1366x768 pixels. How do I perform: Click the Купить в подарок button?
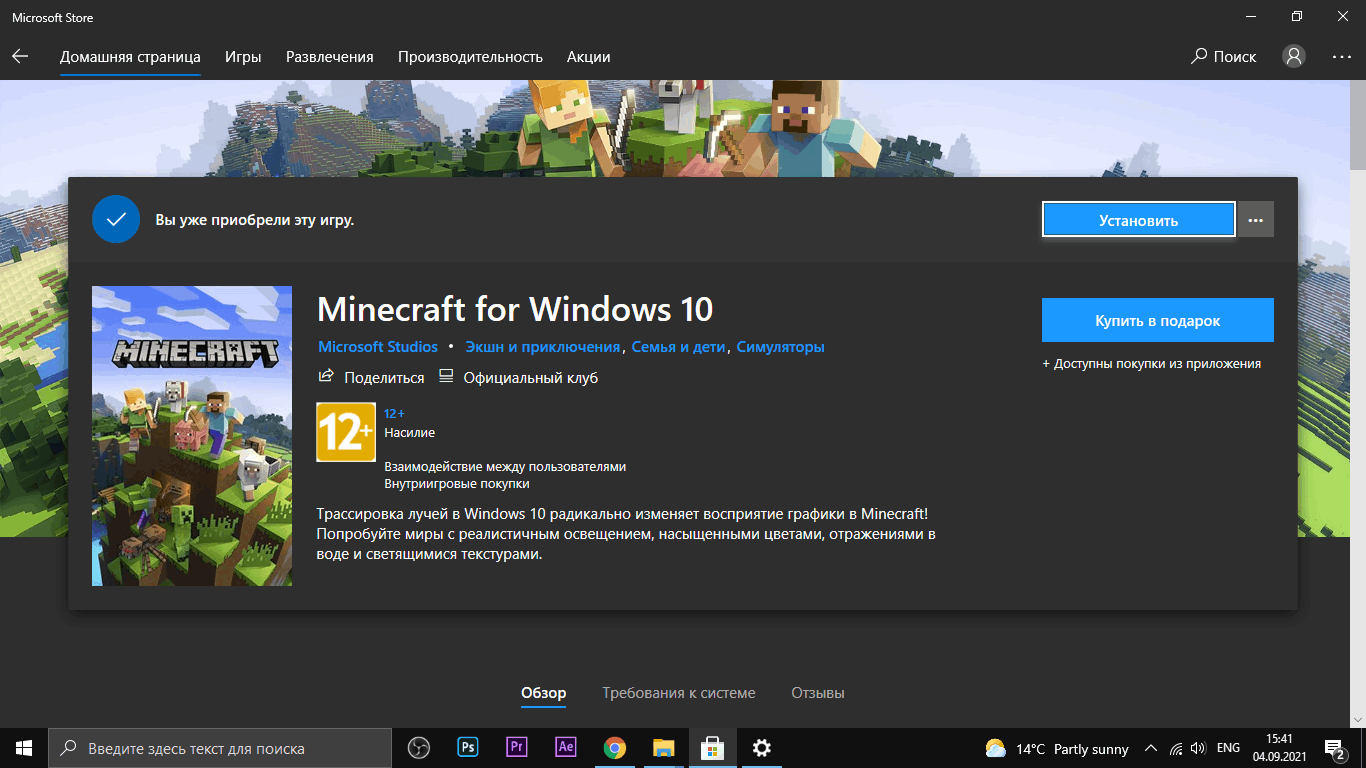[1157, 320]
